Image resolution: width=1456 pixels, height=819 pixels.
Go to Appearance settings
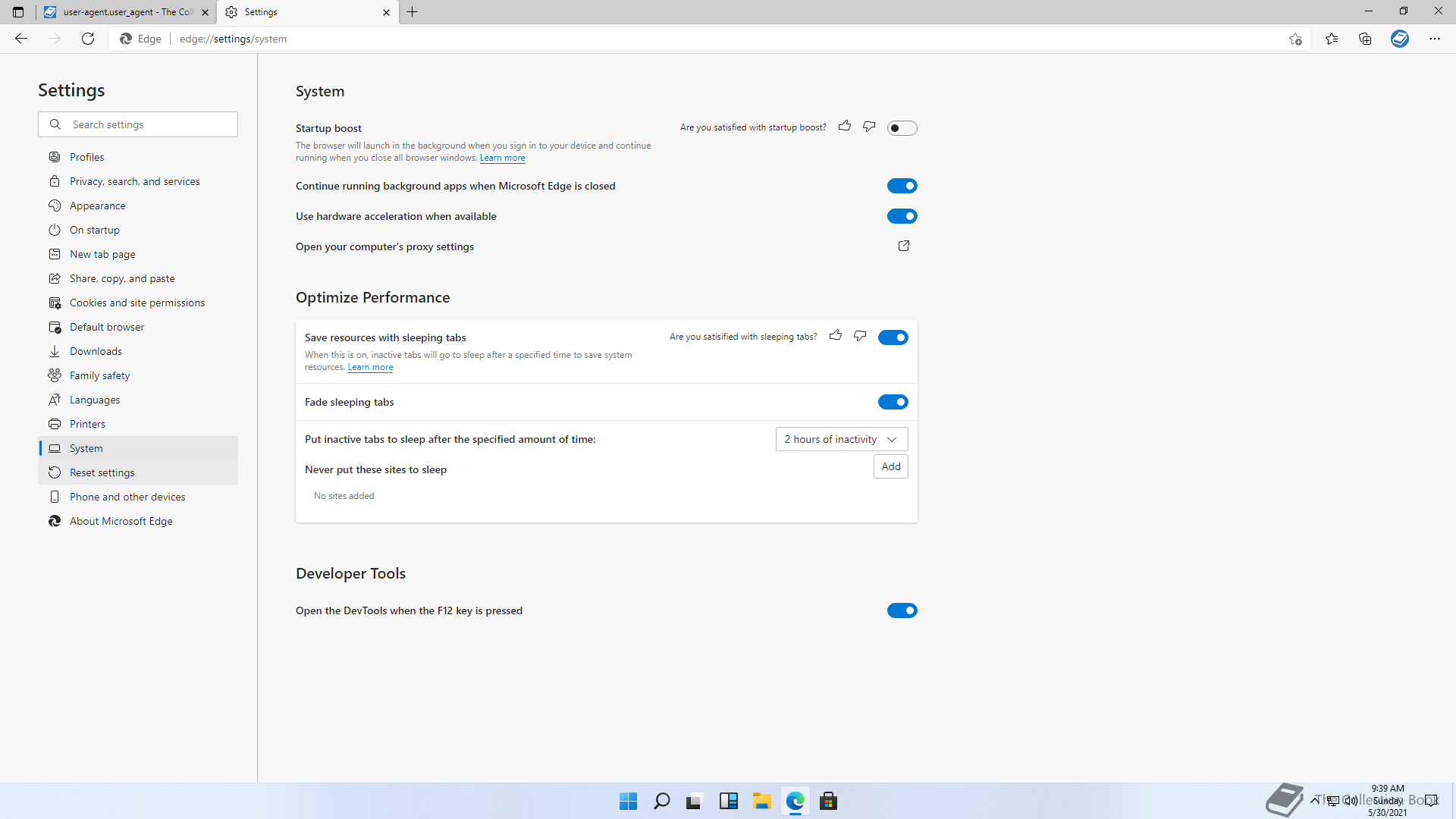tap(138, 206)
